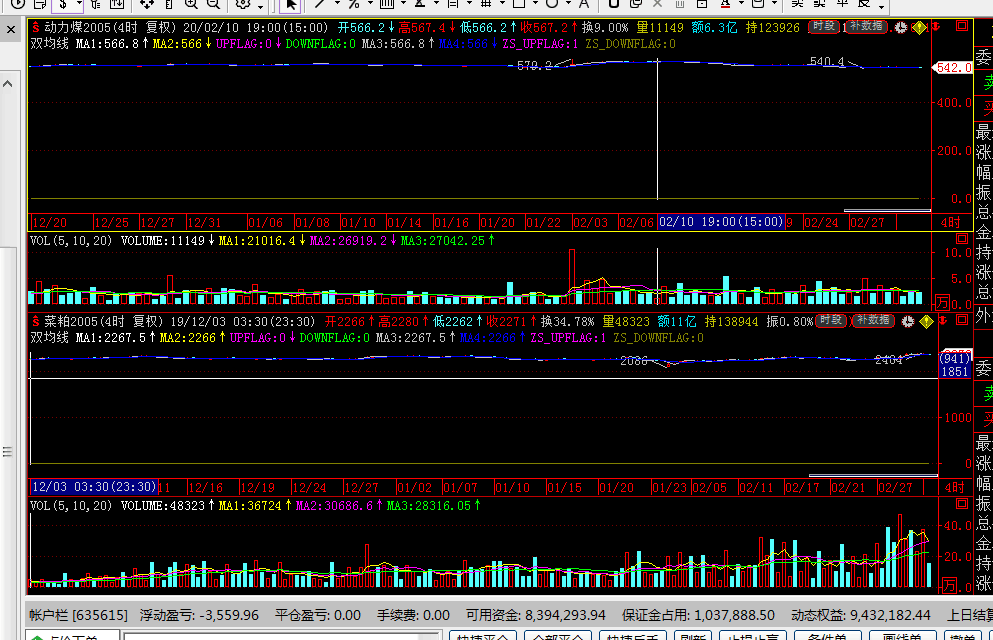
Task: Select the four-way move tool icon
Action: click(x=147, y=4)
